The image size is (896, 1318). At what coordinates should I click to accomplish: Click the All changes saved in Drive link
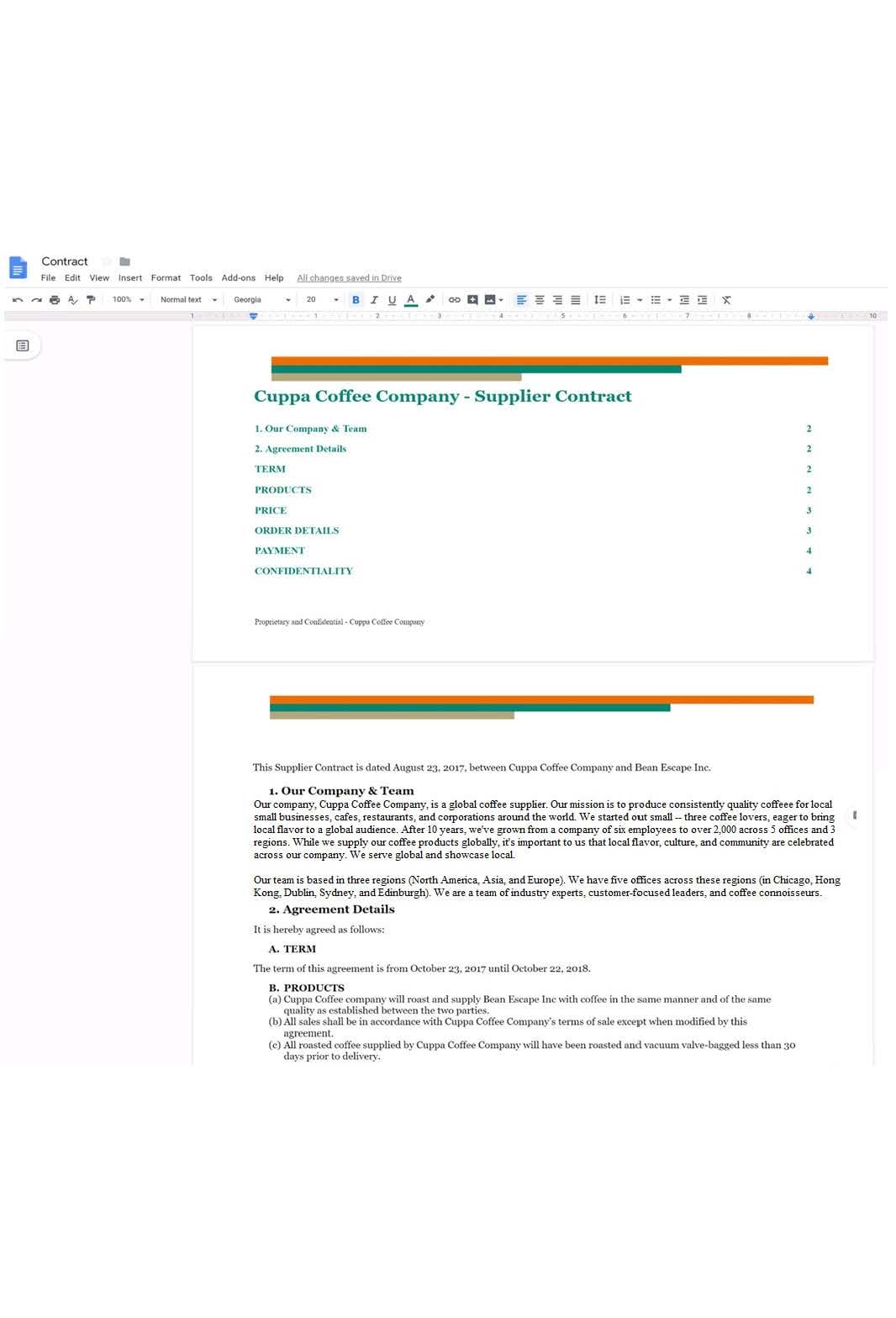(349, 278)
